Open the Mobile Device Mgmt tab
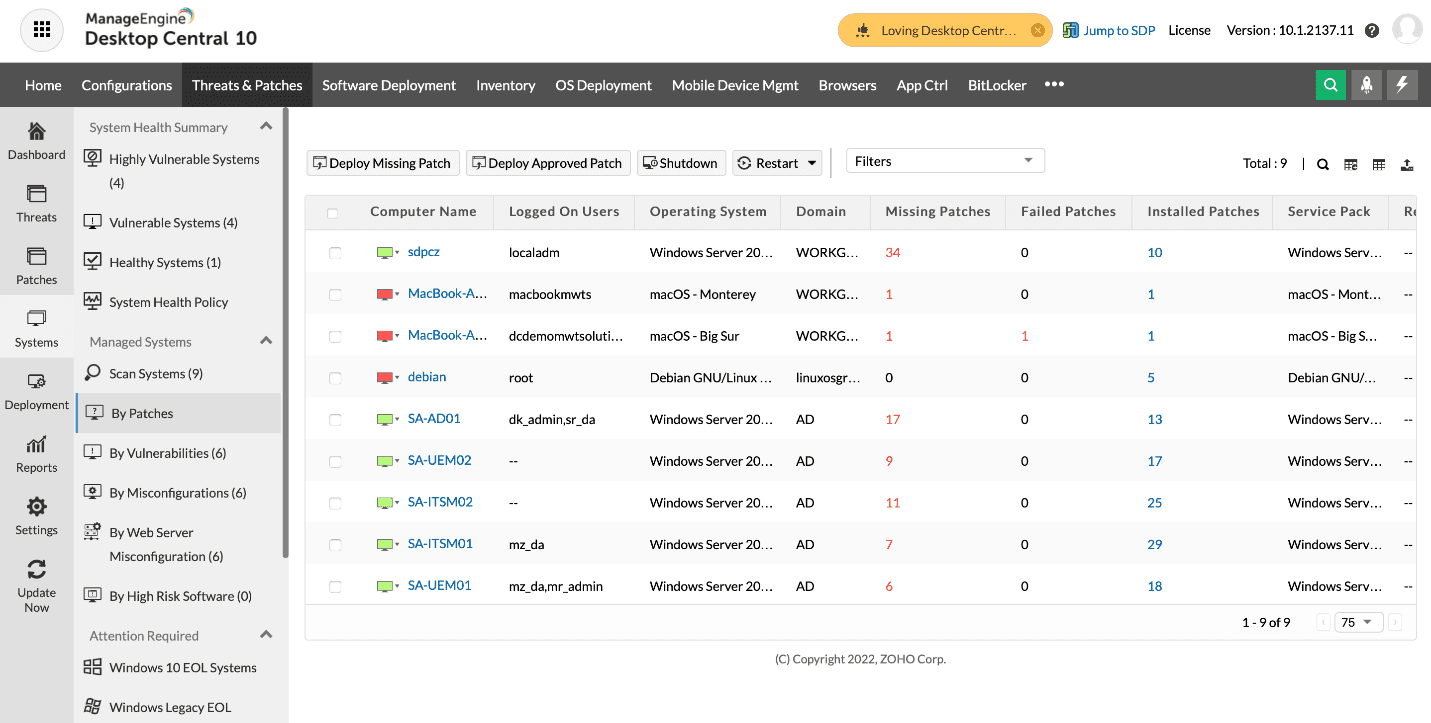 735,85
